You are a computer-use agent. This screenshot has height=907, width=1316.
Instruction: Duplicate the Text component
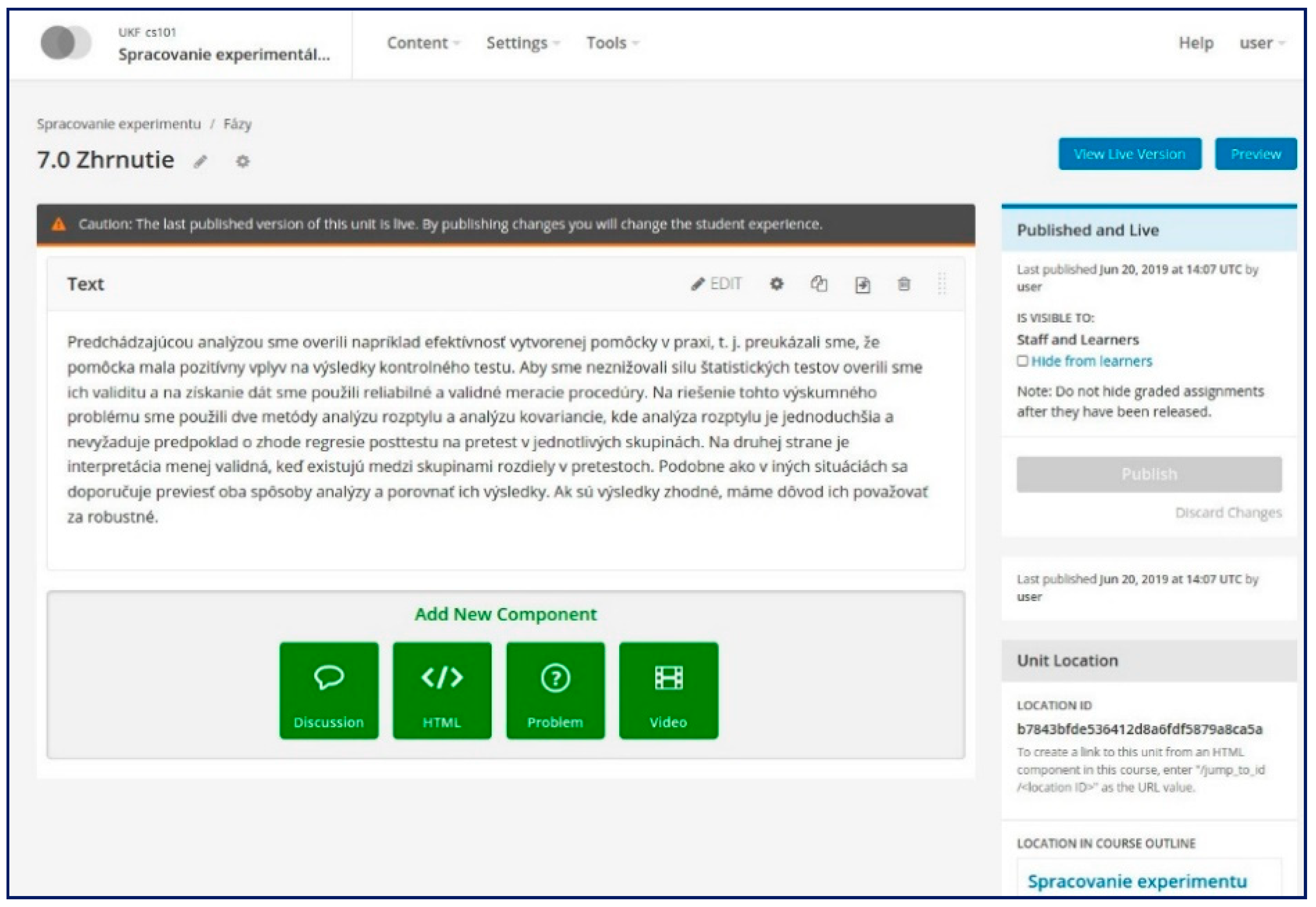[819, 284]
